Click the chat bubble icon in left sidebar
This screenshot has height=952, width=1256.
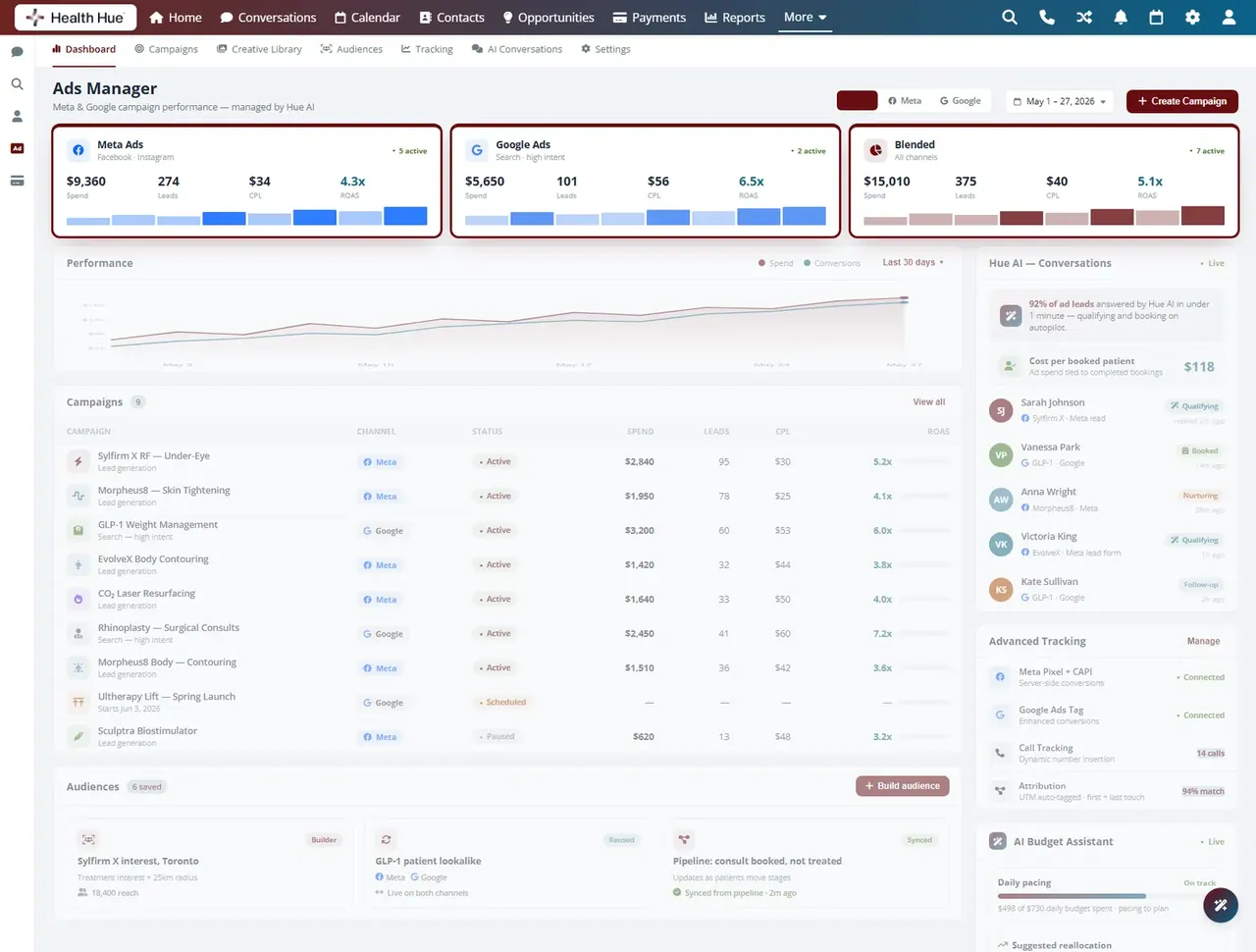(17, 52)
